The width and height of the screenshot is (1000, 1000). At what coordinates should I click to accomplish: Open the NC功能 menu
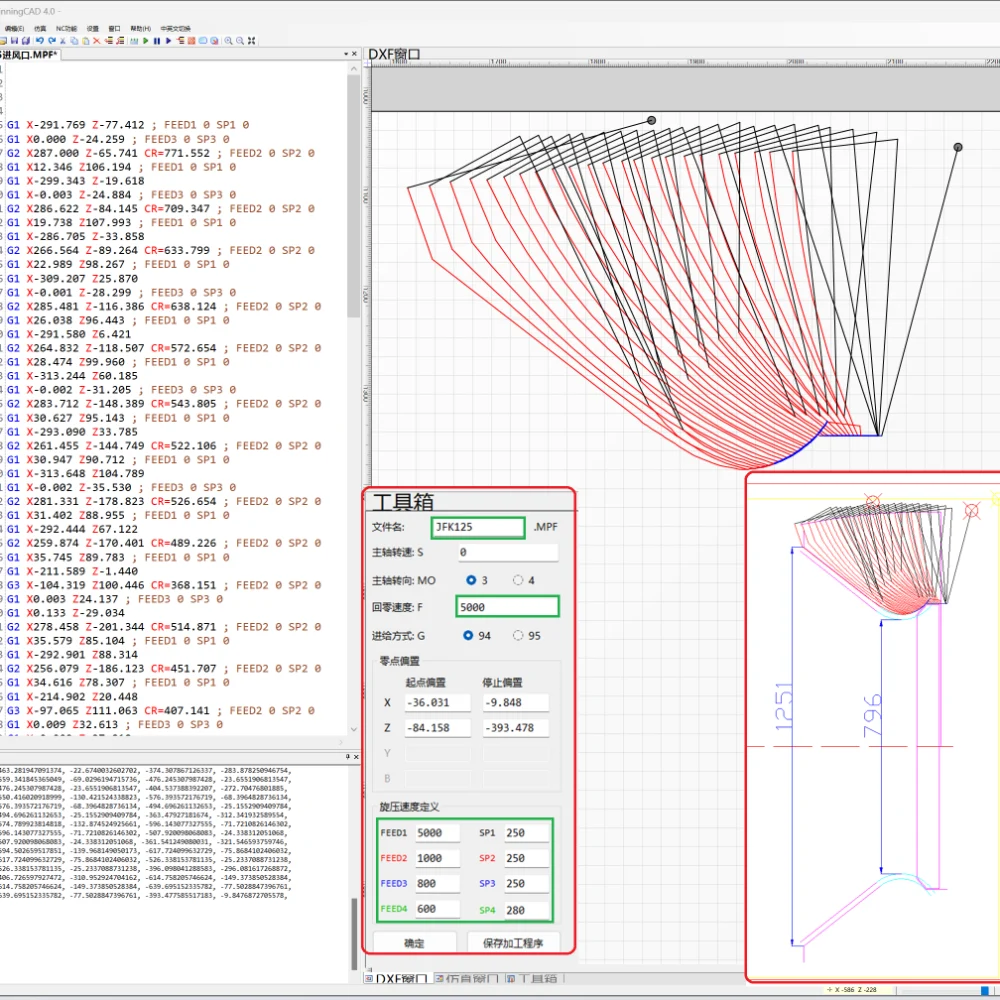pos(66,29)
